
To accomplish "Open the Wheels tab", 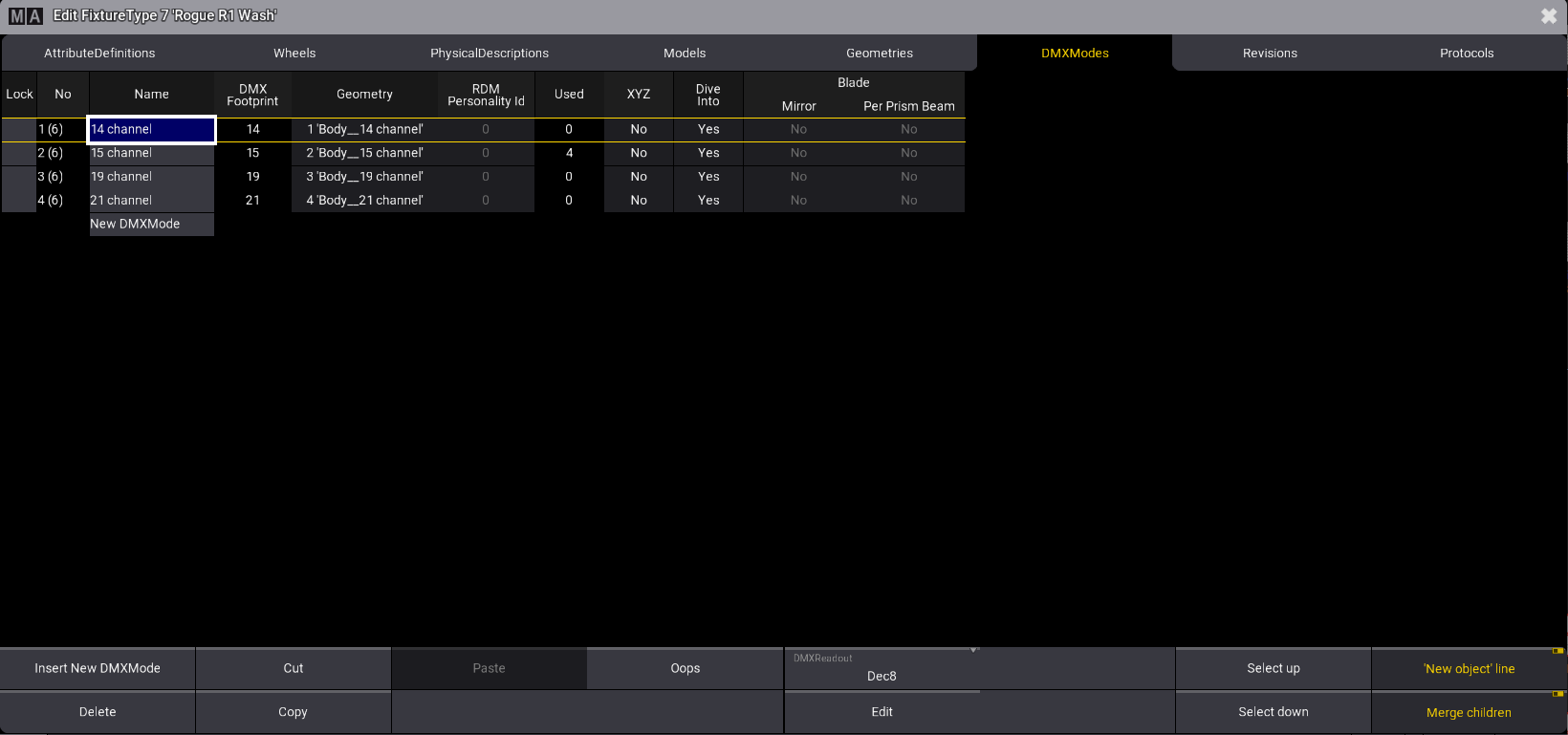I will (294, 54).
